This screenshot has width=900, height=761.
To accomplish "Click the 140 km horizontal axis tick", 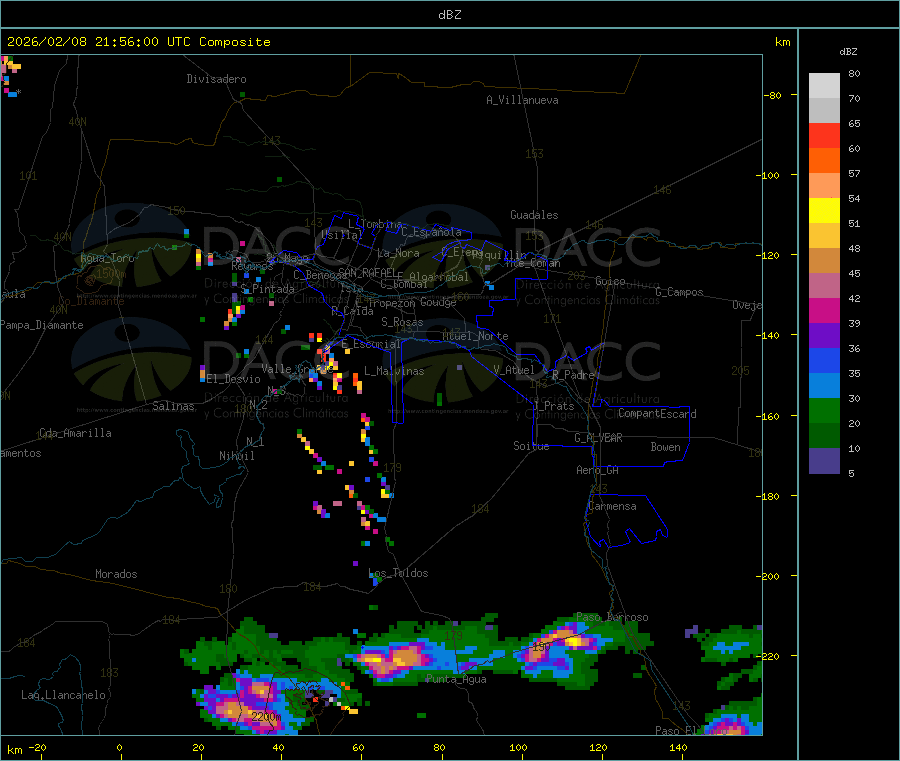I will [678, 747].
